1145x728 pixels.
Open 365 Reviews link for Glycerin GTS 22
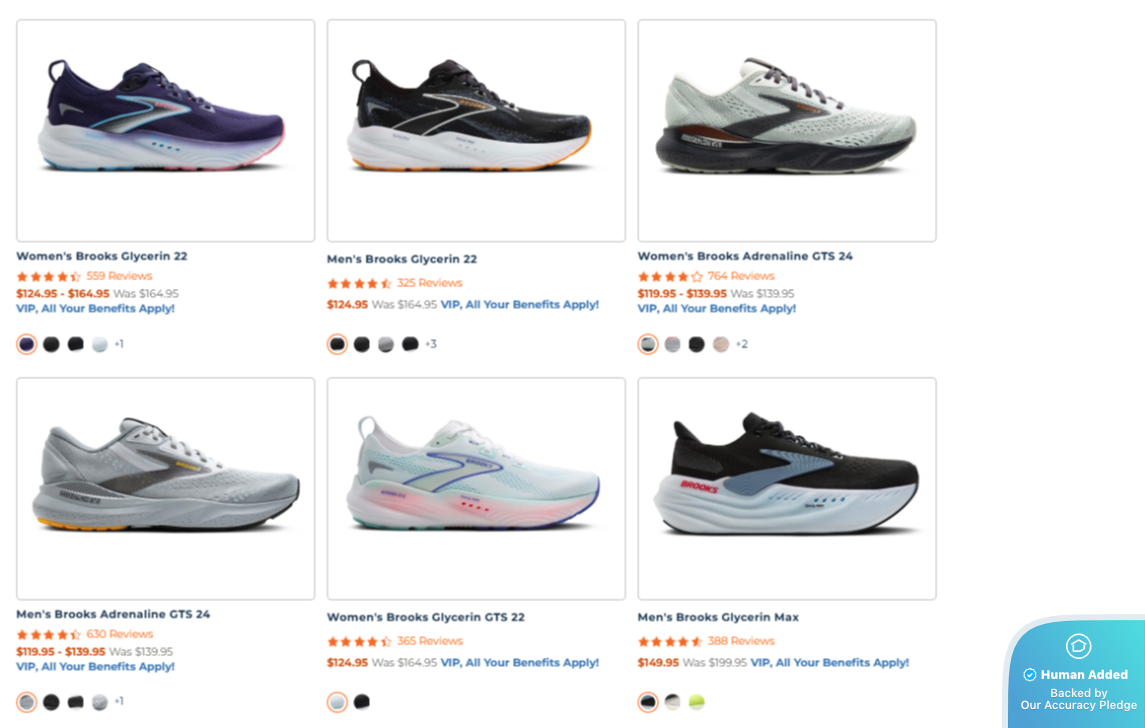(430, 641)
